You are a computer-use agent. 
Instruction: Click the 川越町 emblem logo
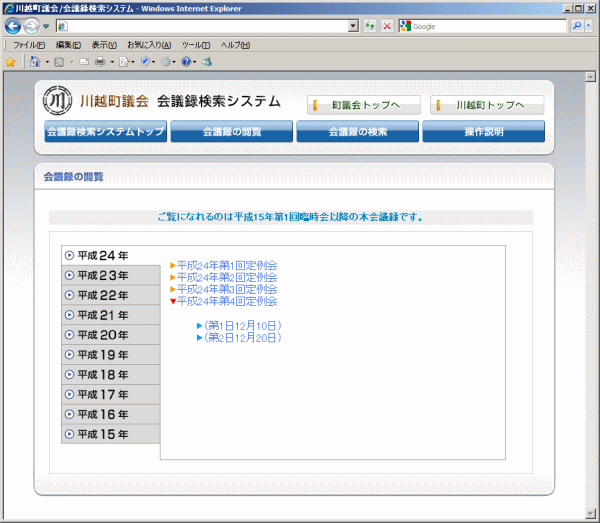[x=57, y=101]
